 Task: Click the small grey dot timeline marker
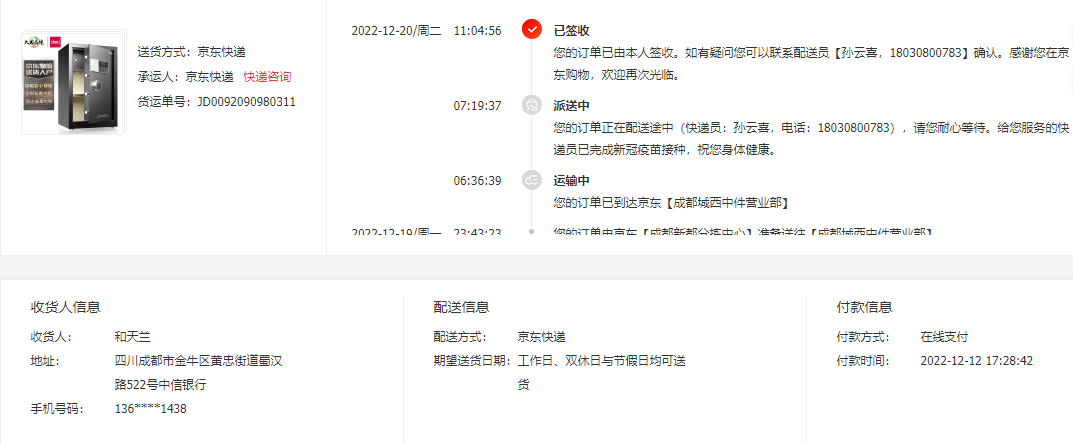coord(532,232)
